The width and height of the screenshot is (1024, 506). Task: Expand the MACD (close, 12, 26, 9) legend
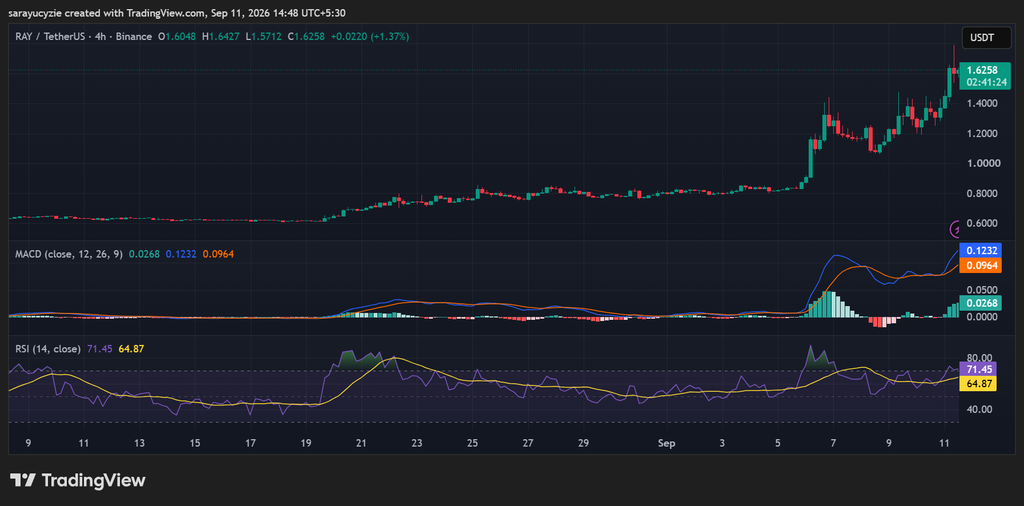pos(69,254)
